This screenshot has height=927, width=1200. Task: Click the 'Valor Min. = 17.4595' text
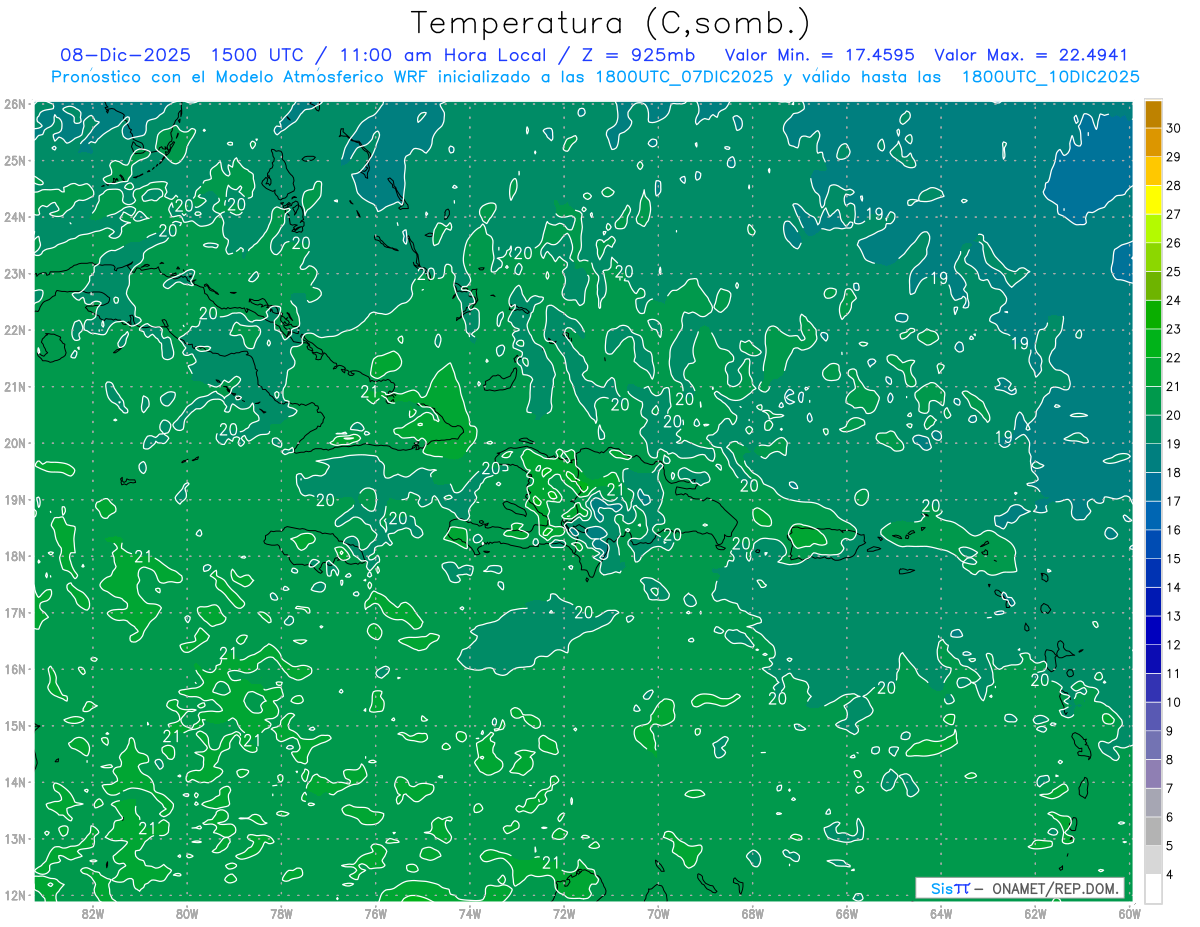(x=820, y=55)
